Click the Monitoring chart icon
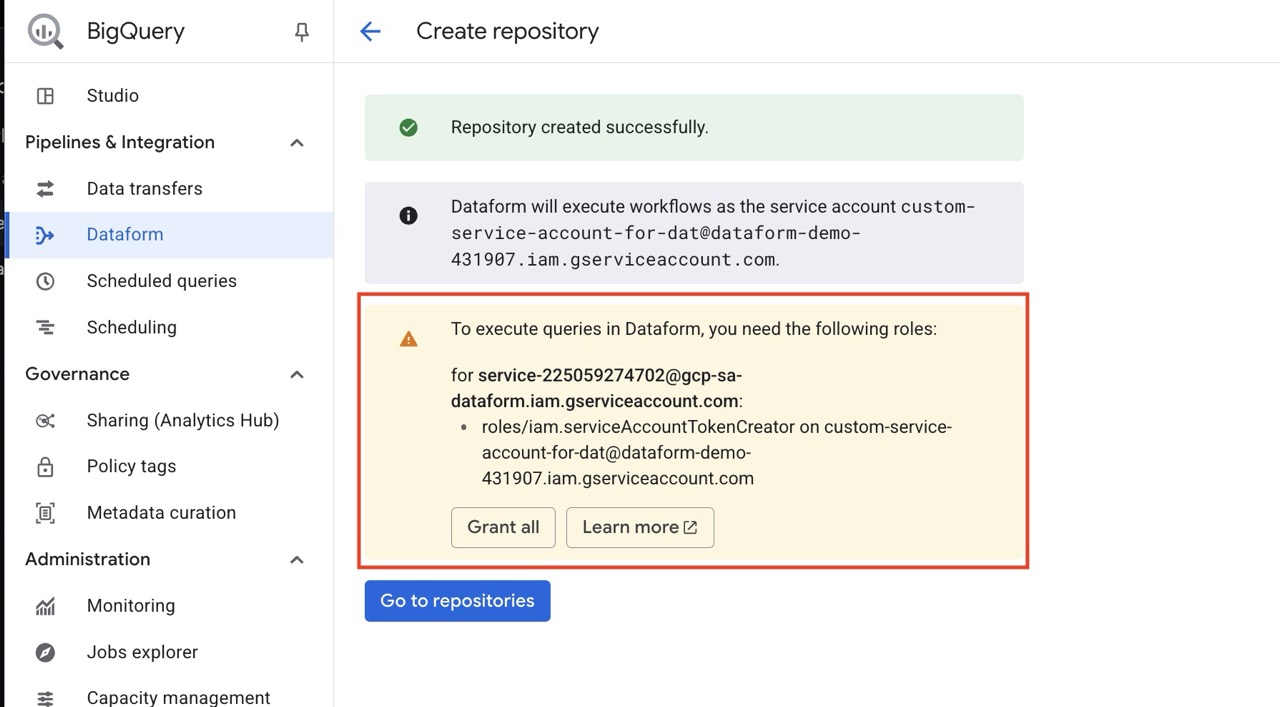Viewport: 1280px width, 707px height. coord(45,606)
